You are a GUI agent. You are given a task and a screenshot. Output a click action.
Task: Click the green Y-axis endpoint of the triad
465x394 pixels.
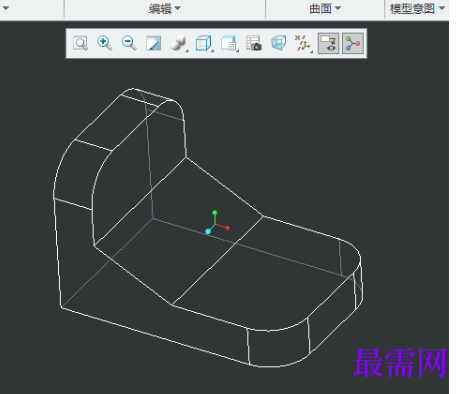tap(215, 213)
